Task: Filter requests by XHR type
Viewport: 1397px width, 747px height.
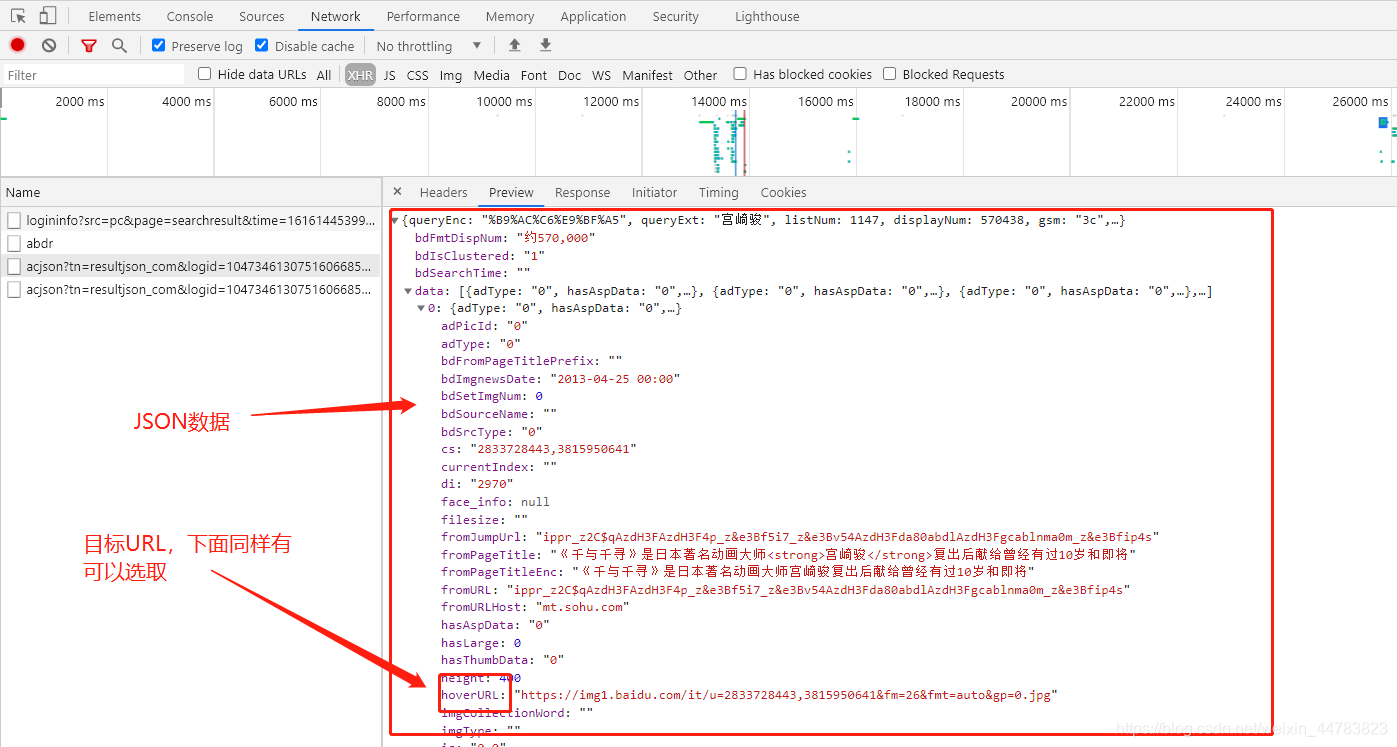Action: 360,75
